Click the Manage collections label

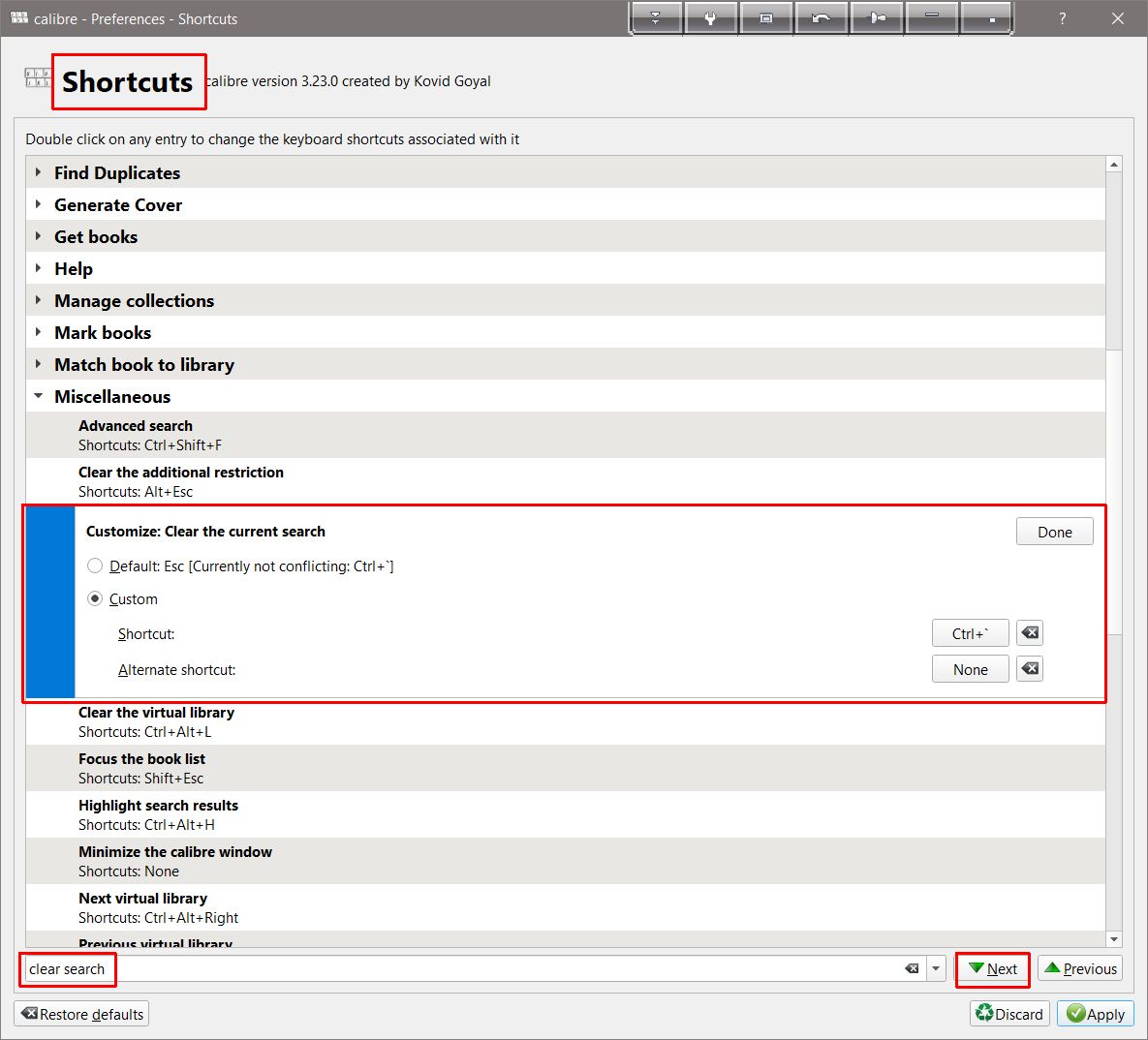[134, 301]
